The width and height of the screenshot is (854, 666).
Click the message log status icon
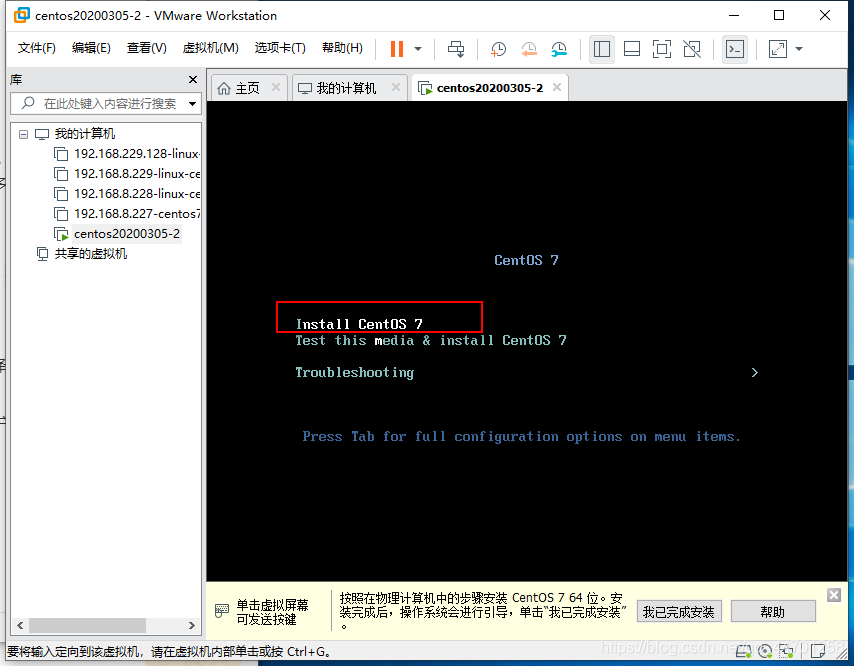click(818, 651)
